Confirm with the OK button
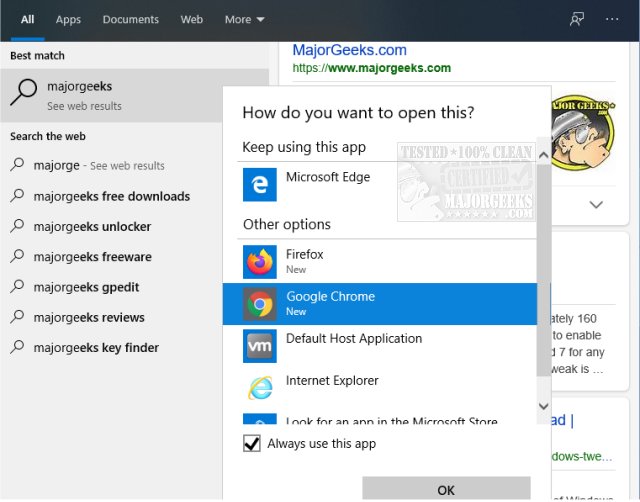 pos(446,489)
